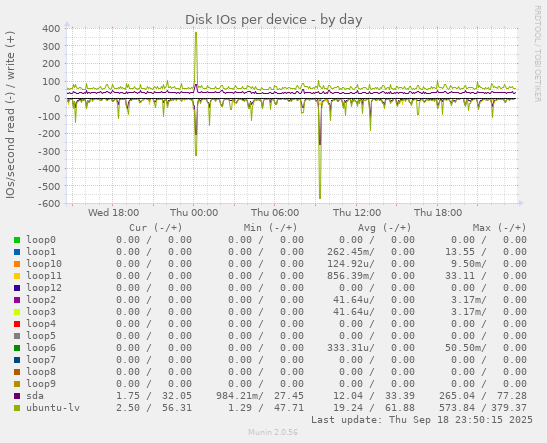Click the 'Thu 06:00' x-axis label
The height and width of the screenshot is (443, 547).
tap(275, 212)
